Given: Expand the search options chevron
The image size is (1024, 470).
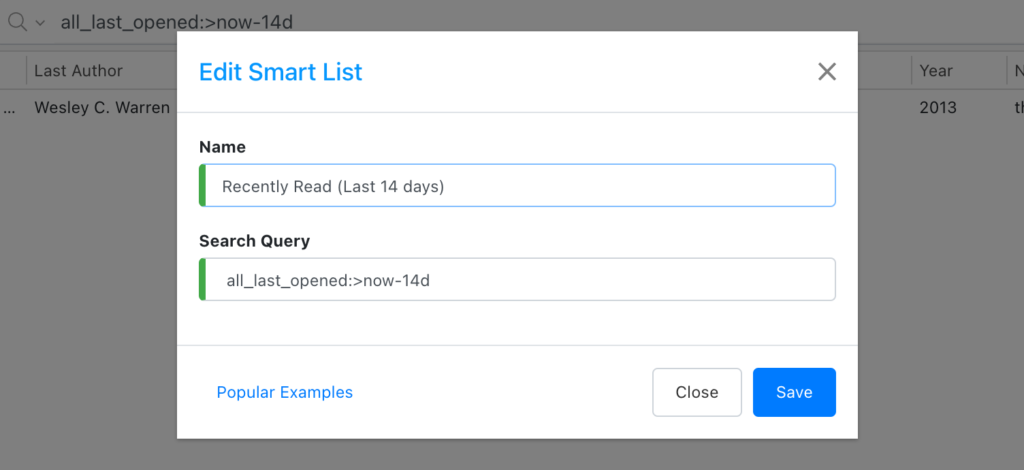Looking at the screenshot, I should pyautogui.click(x=40, y=22).
